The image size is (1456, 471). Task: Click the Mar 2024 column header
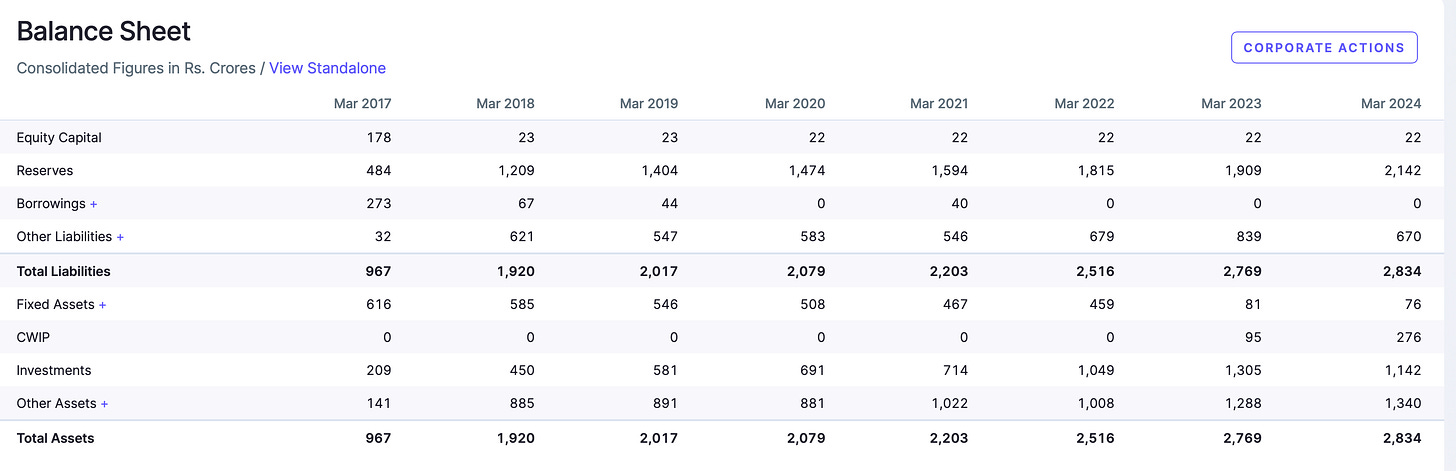(x=1391, y=103)
